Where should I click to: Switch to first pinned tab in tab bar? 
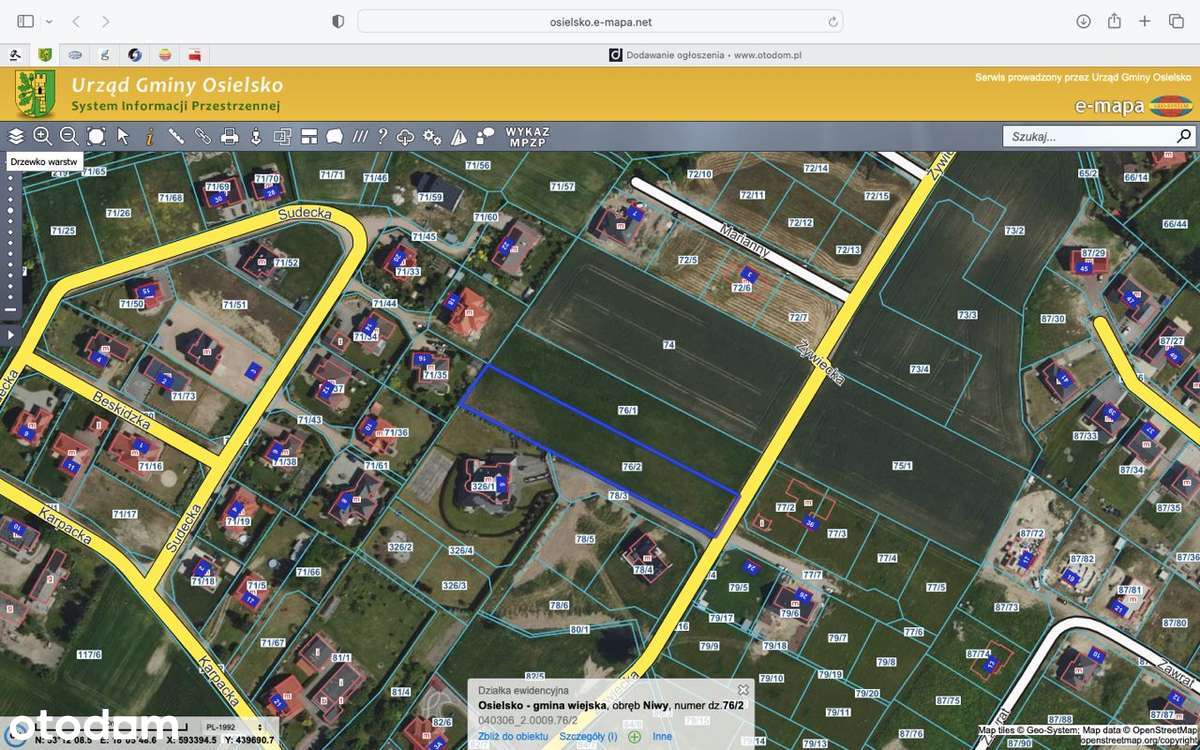point(15,55)
